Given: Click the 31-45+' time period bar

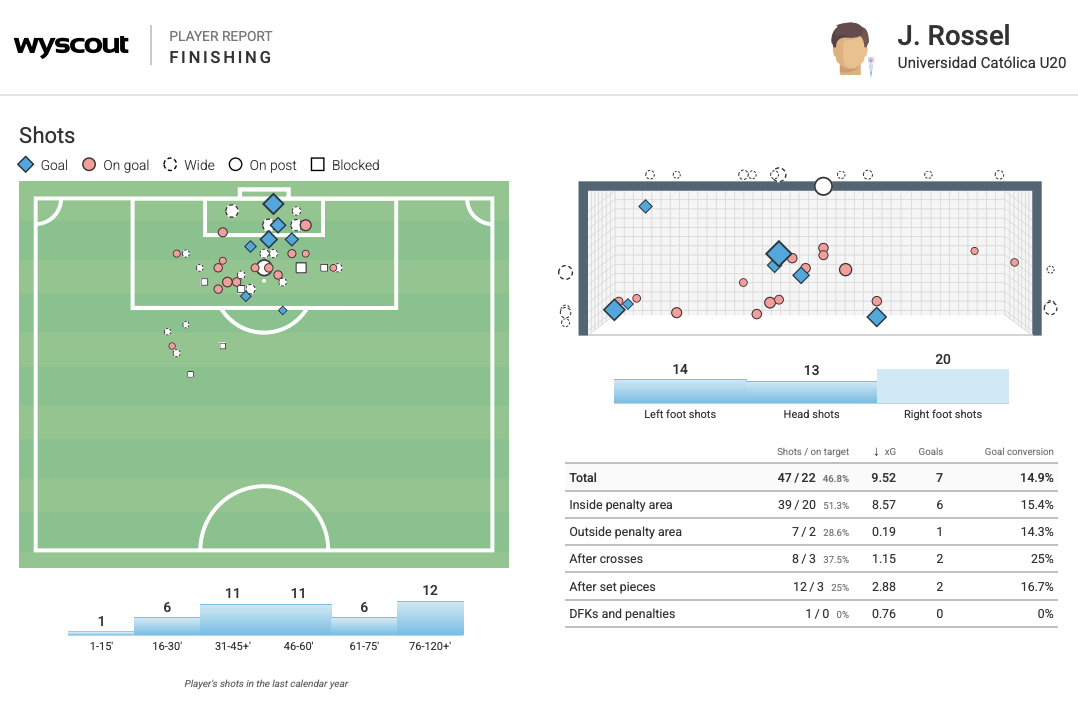Looking at the screenshot, I should click(233, 619).
